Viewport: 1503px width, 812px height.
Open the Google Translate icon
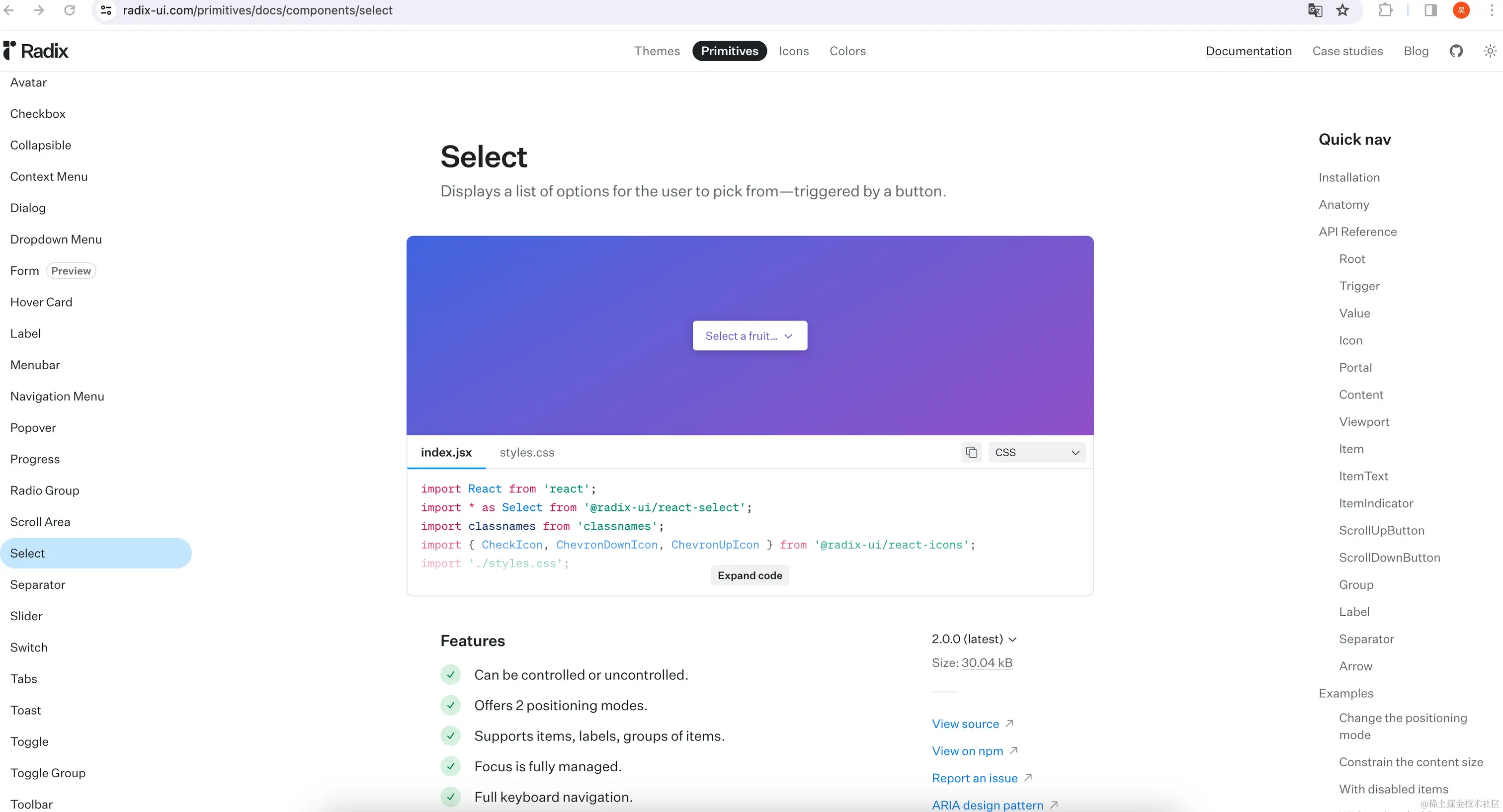(1315, 10)
